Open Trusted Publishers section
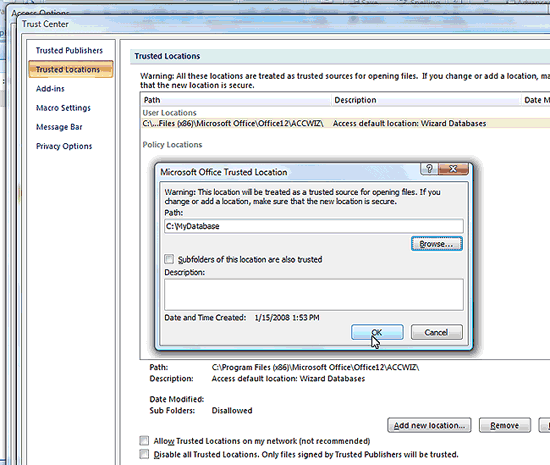This screenshot has width=550, height=465. 69,50
